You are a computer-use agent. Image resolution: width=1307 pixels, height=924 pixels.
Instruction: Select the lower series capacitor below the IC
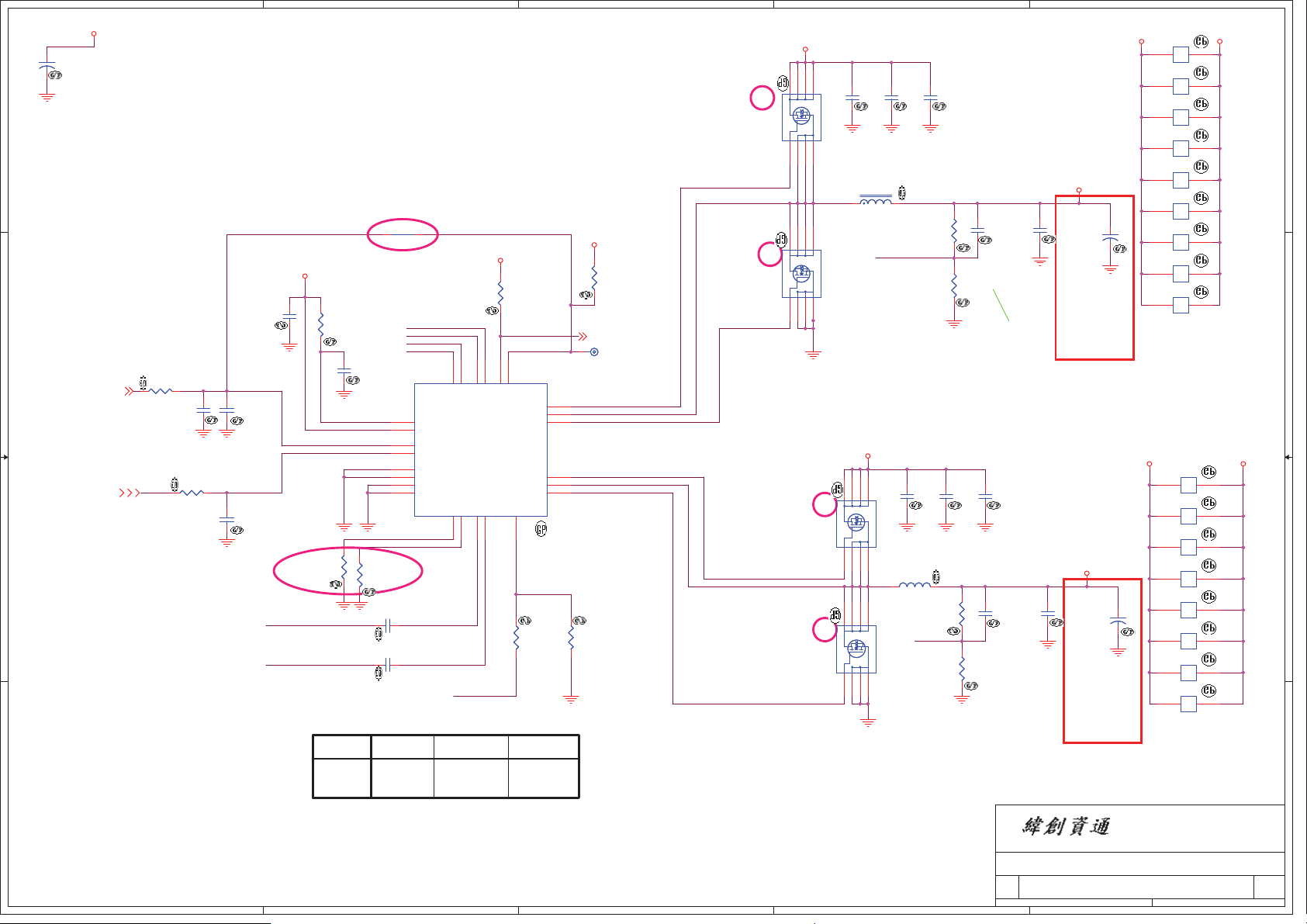tap(388, 665)
